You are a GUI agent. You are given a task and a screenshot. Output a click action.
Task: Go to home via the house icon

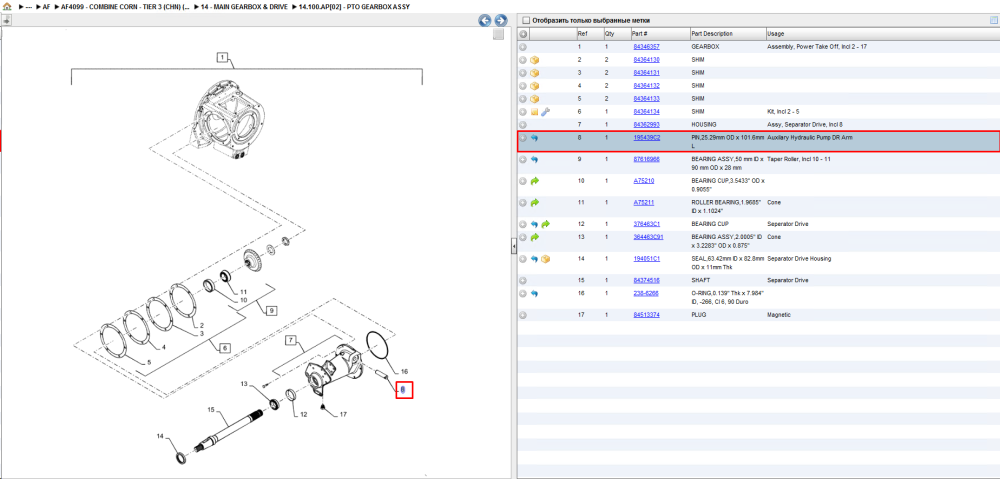point(6,6)
